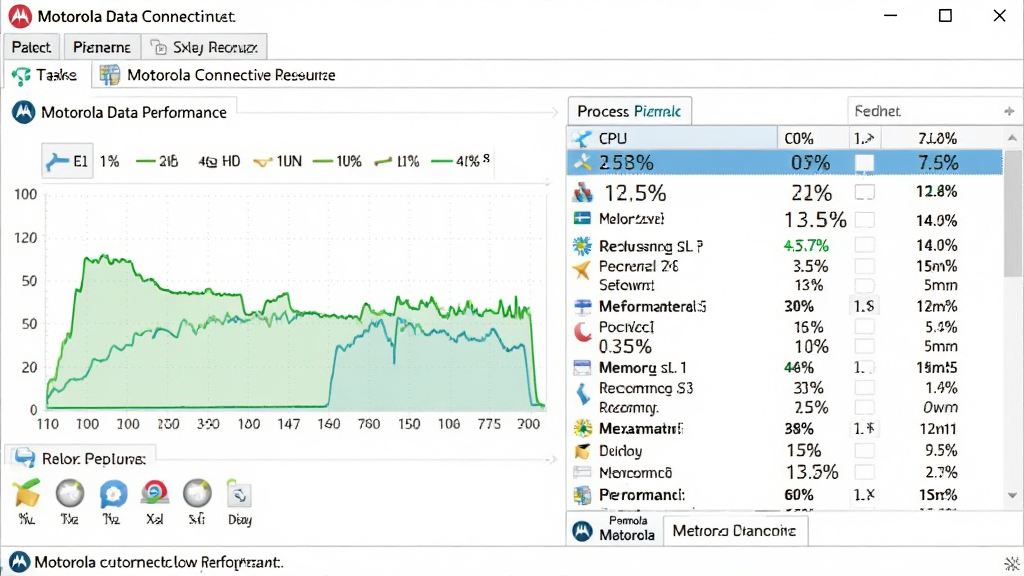Open the Xal red swirl shortcut icon
This screenshot has height=576, width=1024.
[155, 494]
